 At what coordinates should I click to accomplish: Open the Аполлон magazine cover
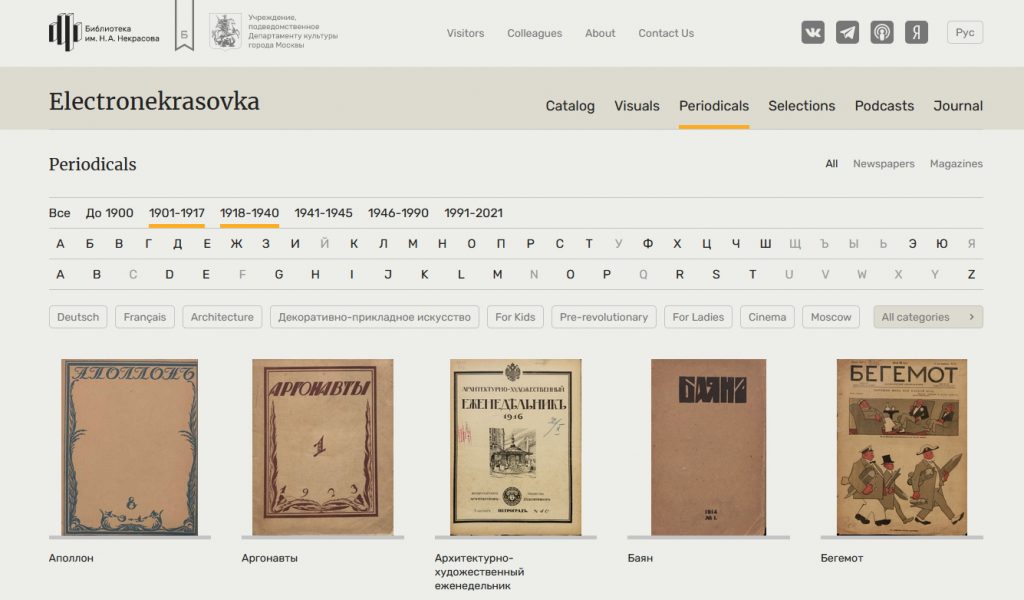130,446
